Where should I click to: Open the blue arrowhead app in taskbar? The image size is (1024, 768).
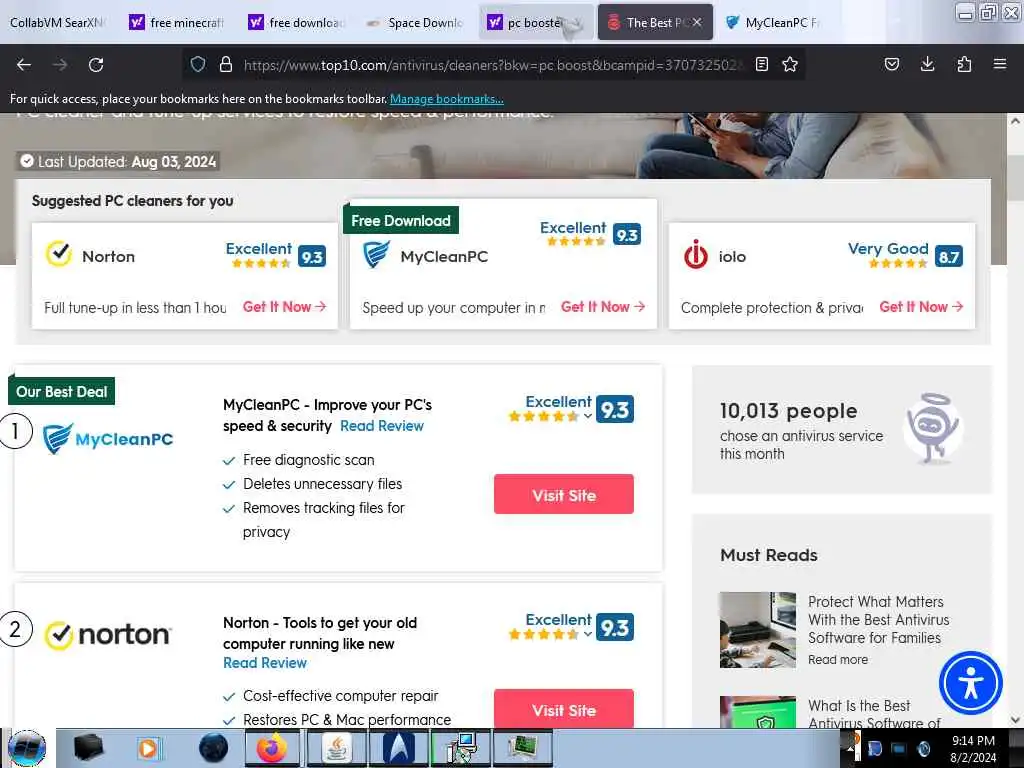[398, 748]
